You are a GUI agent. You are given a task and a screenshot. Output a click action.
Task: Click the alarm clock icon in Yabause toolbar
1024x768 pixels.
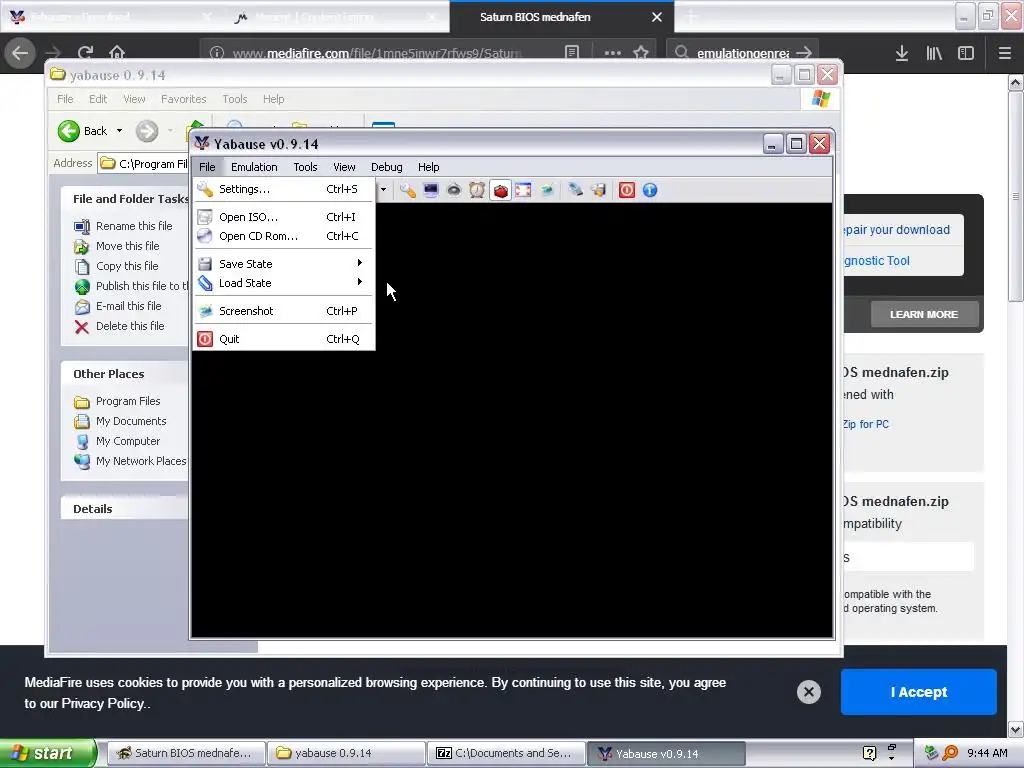(x=477, y=190)
